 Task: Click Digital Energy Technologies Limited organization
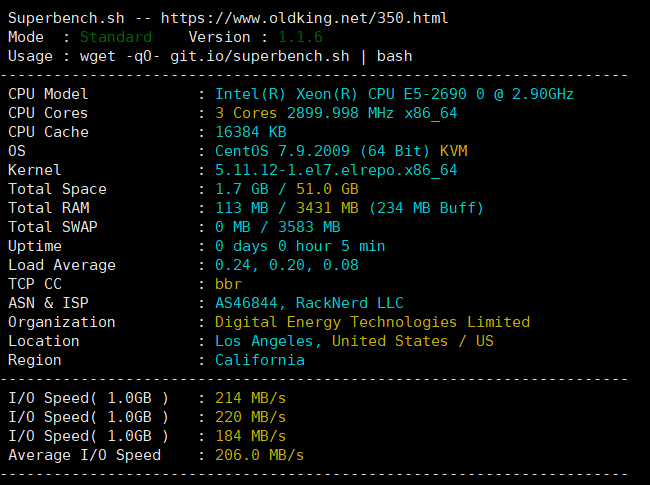click(372, 322)
